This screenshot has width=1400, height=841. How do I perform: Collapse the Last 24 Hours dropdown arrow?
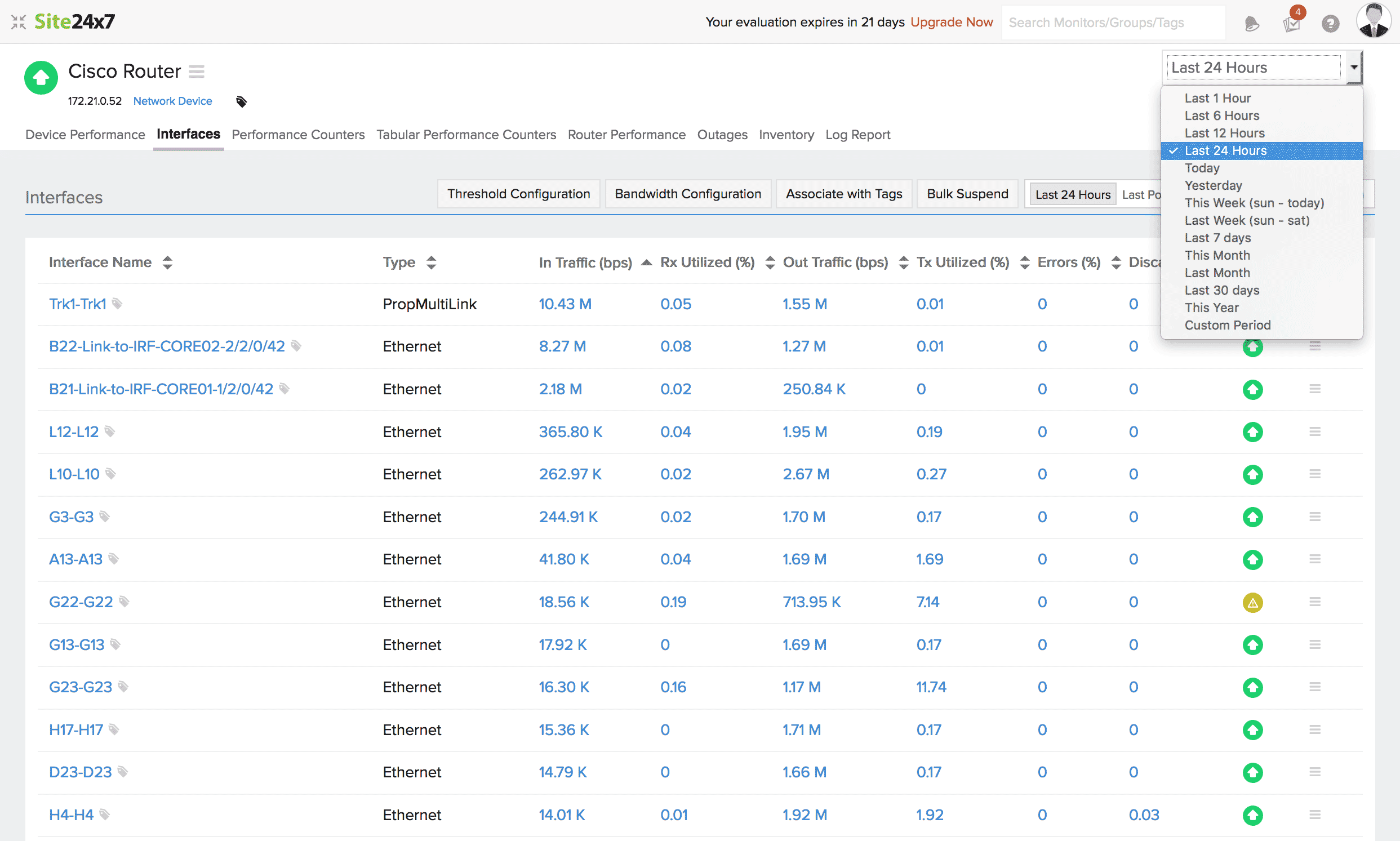pyautogui.click(x=1354, y=68)
